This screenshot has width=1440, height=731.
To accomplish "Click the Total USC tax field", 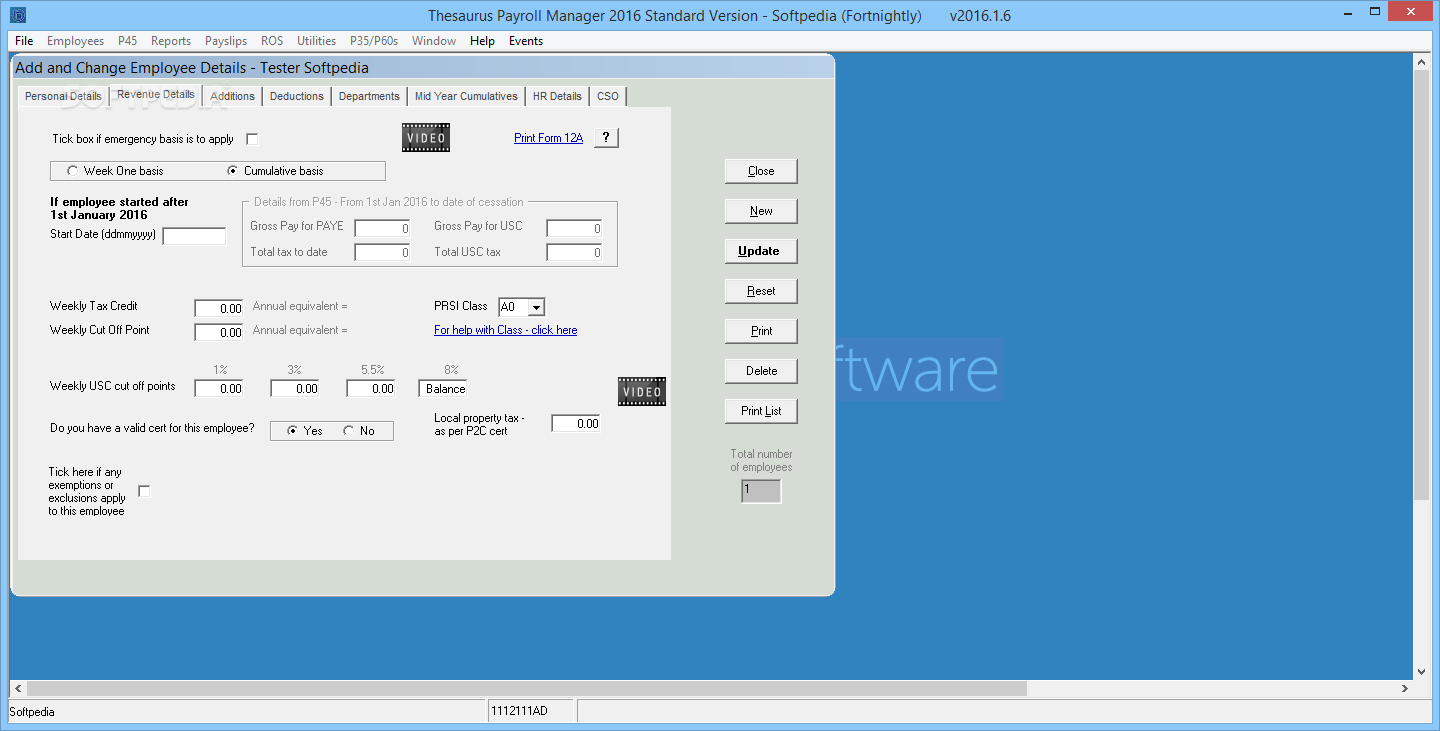I will [574, 253].
